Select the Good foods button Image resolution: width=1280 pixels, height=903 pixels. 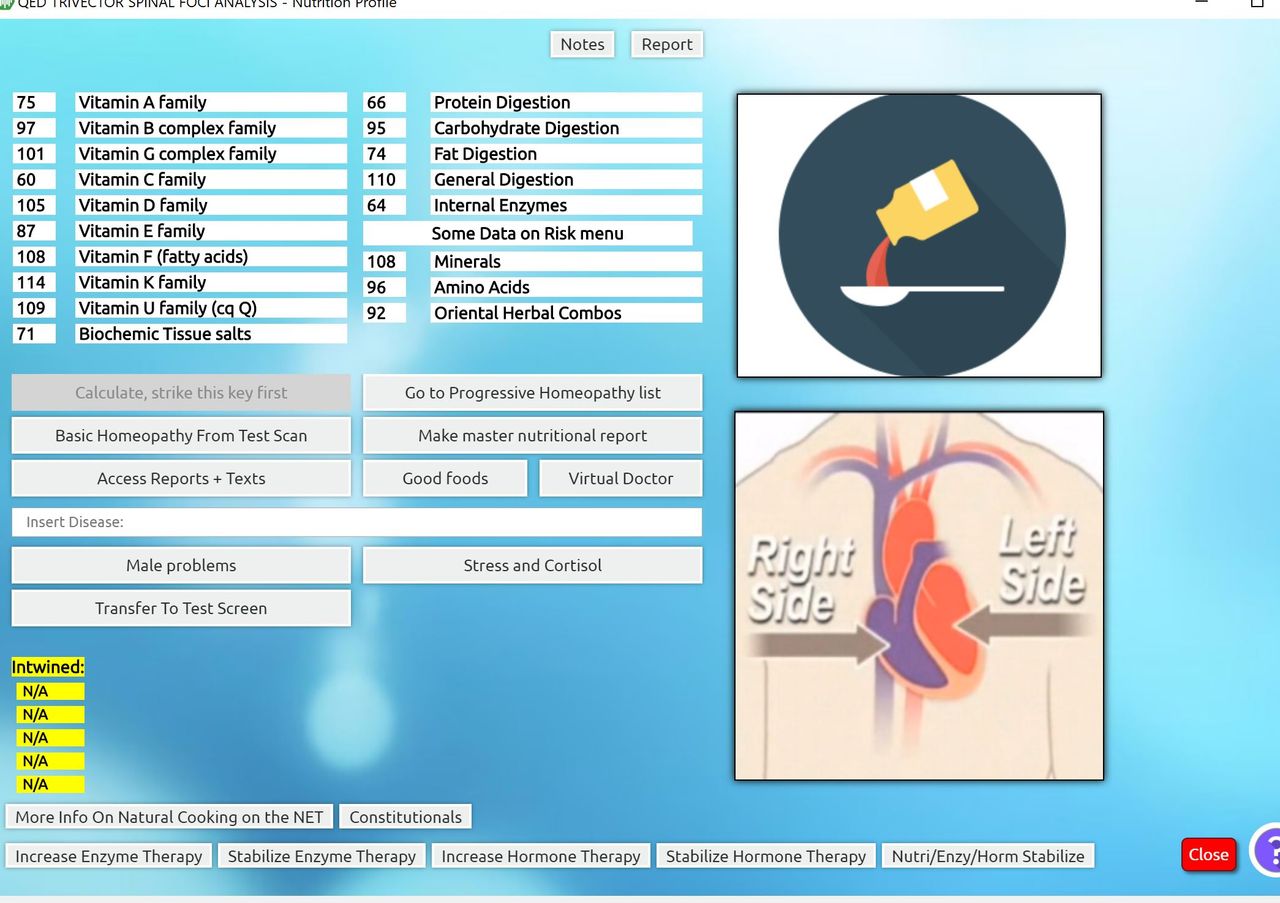tap(445, 479)
